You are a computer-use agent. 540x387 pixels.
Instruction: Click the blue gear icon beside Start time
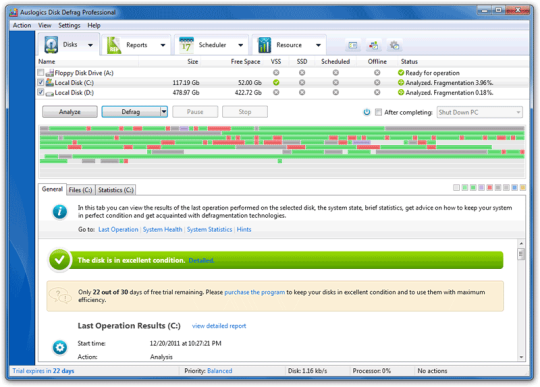point(60,347)
